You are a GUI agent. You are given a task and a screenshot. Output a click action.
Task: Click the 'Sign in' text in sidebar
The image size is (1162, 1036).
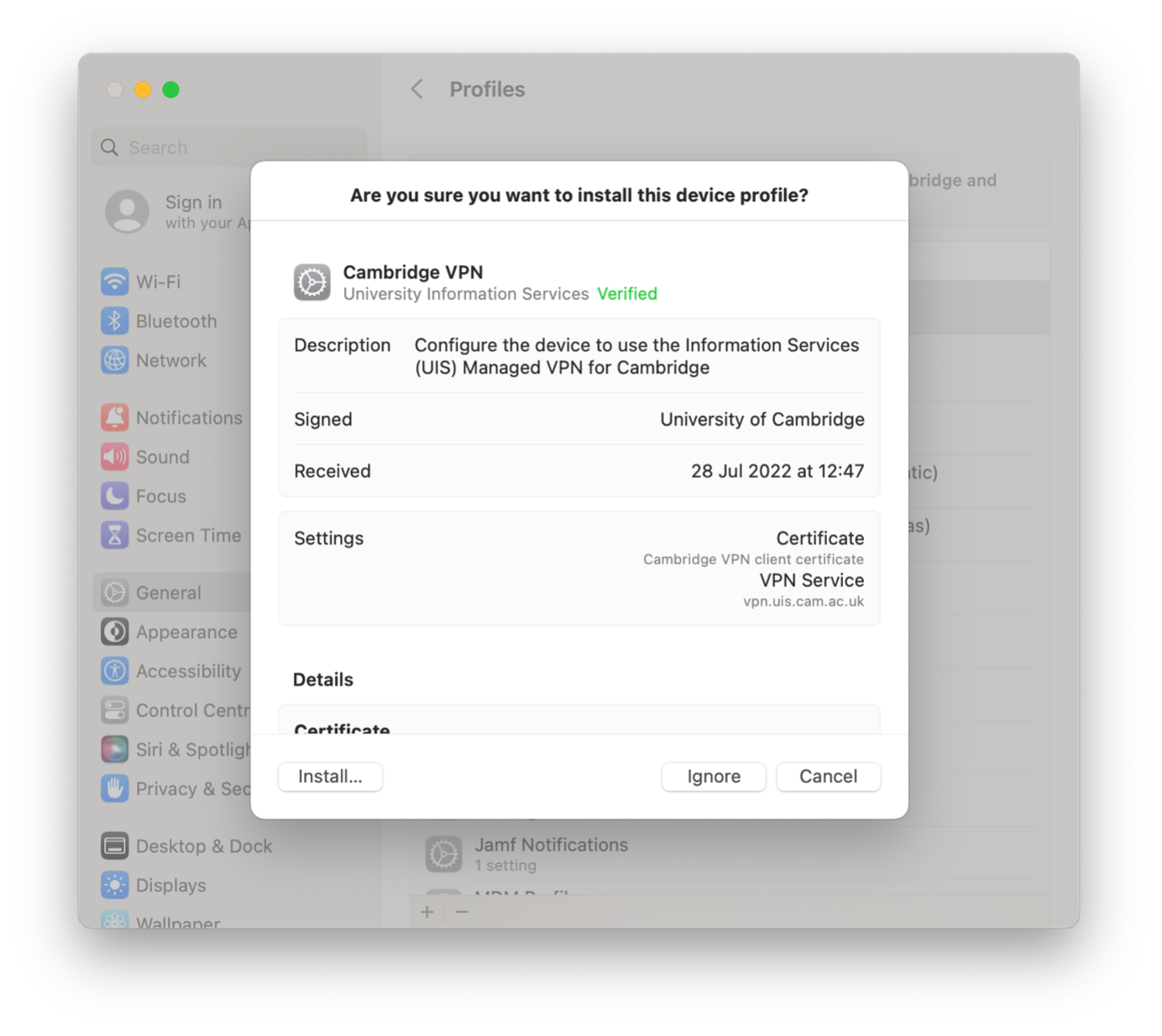(194, 202)
